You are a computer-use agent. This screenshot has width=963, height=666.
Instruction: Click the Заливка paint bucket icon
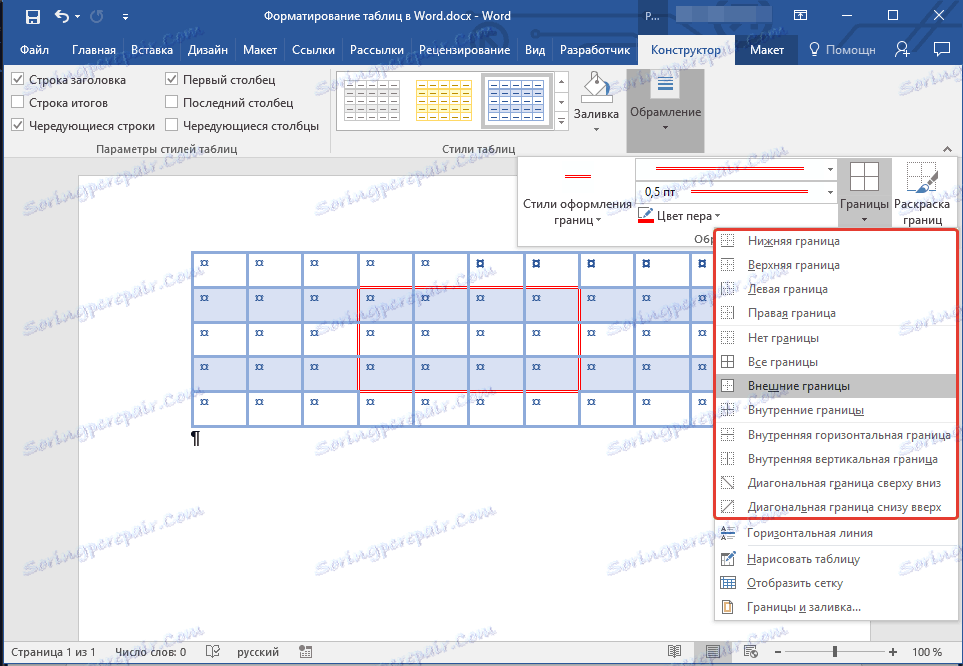point(596,88)
